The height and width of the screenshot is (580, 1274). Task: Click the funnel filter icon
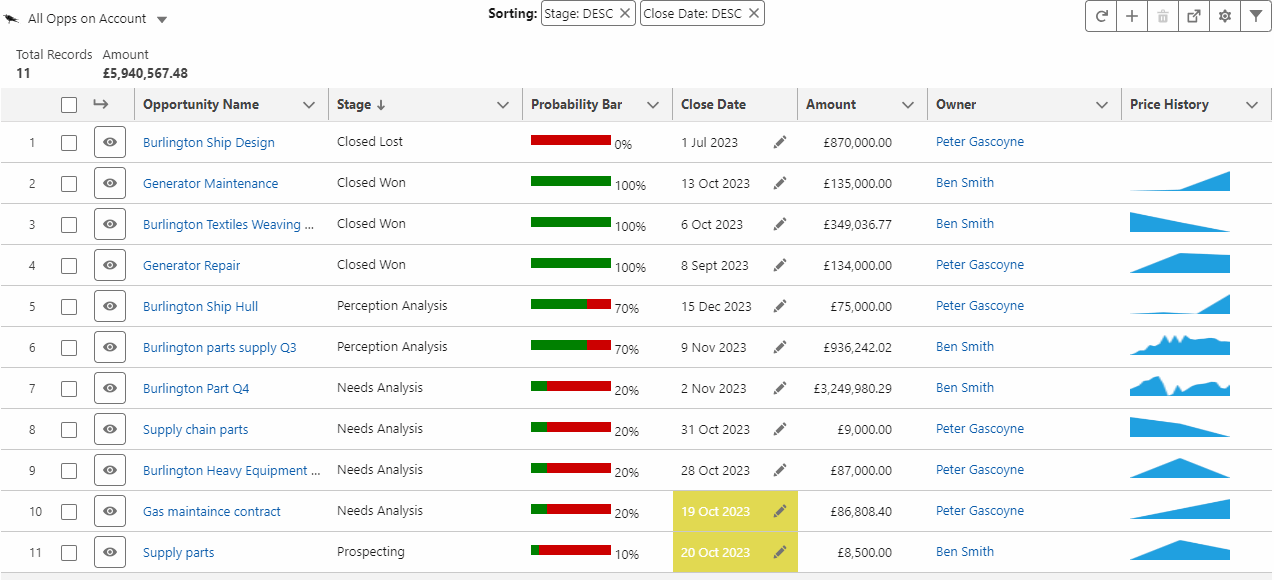click(1256, 16)
